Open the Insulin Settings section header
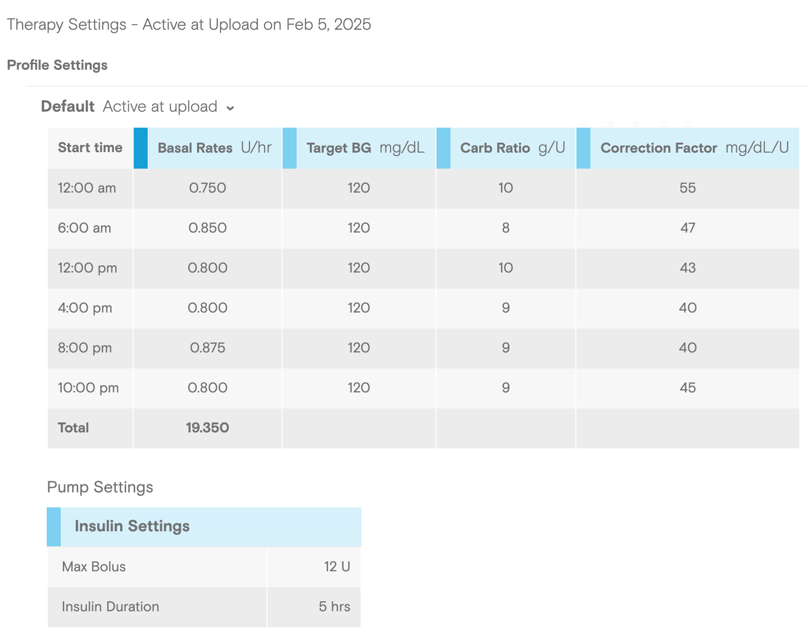The width and height of the screenshot is (807, 638). [x=132, y=527]
